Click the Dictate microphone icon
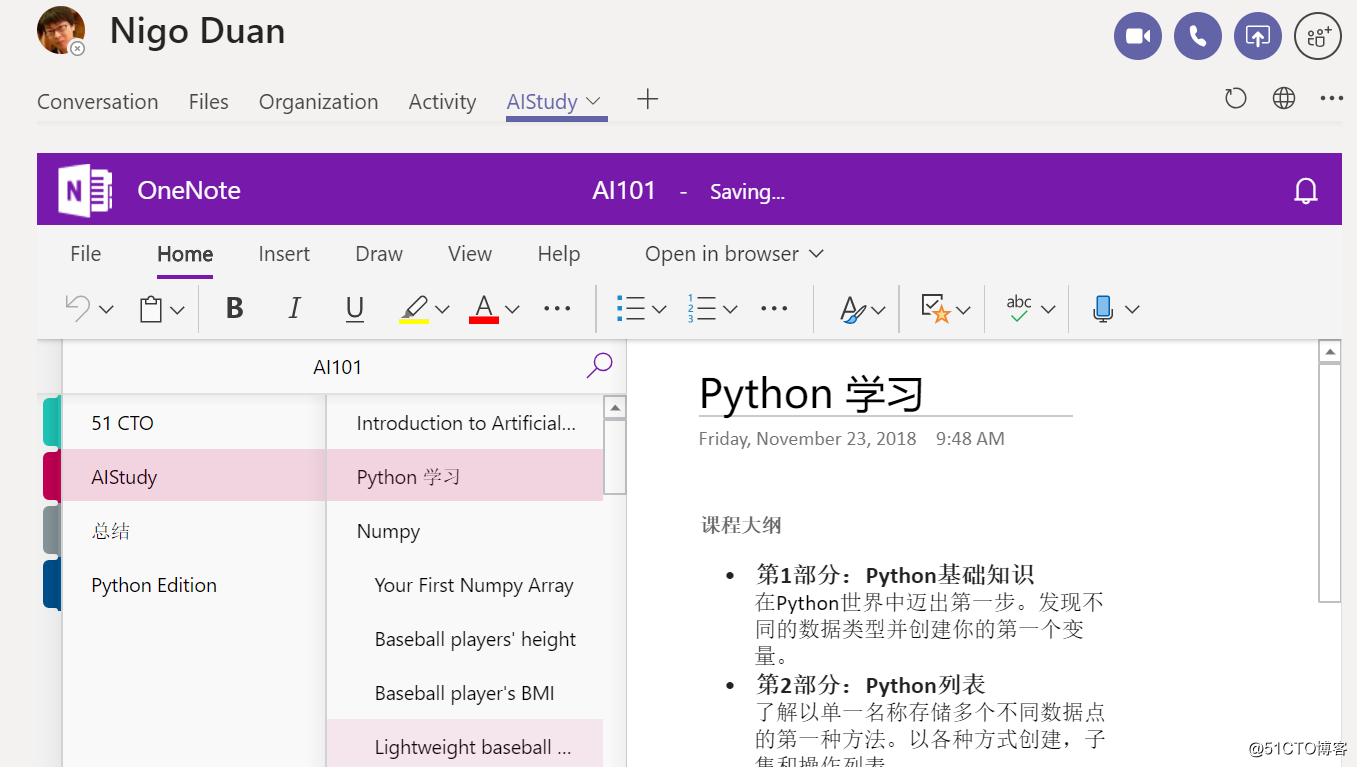Viewport: 1357px width, 767px height. [1103, 309]
